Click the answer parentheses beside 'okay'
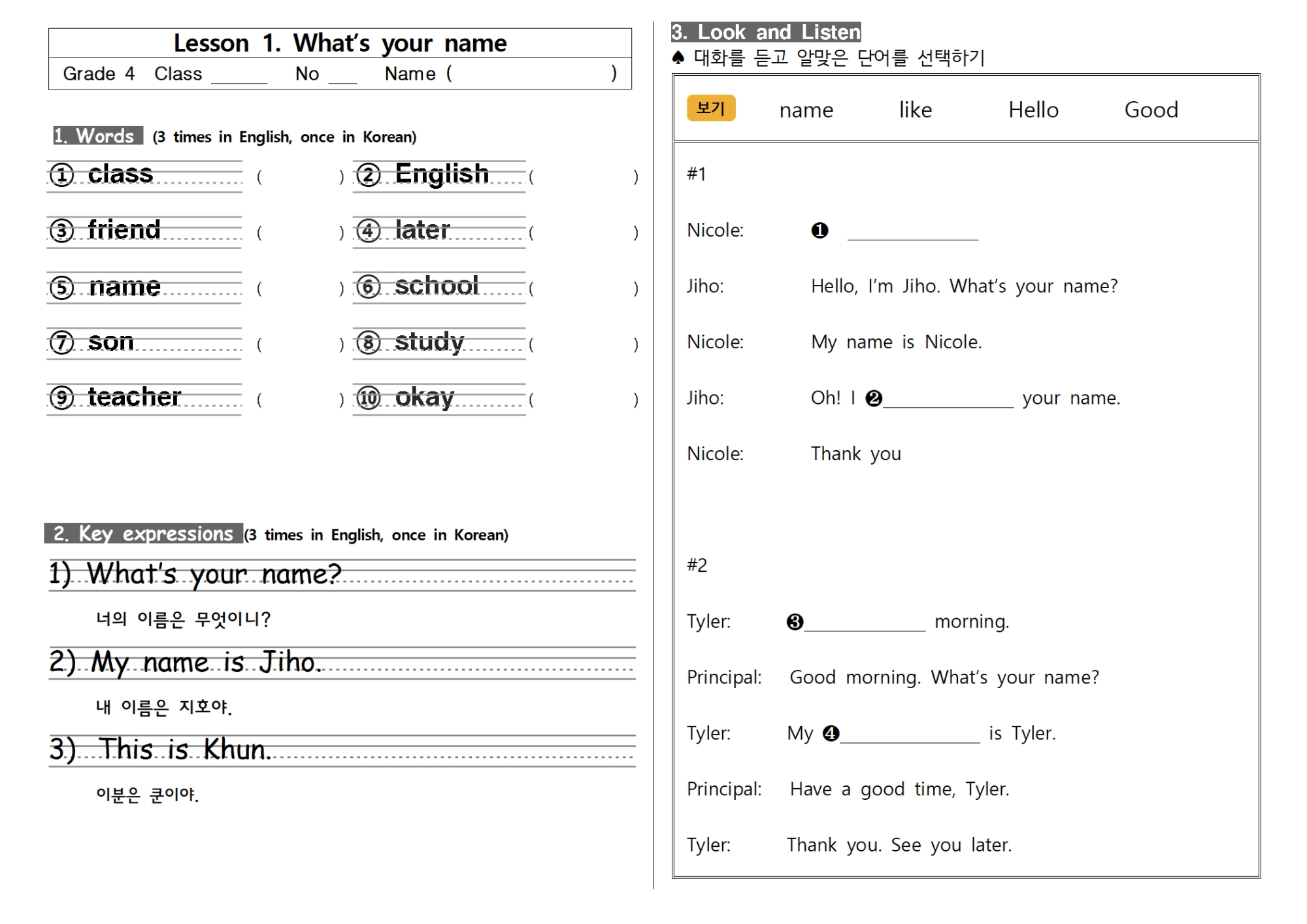 point(584,400)
